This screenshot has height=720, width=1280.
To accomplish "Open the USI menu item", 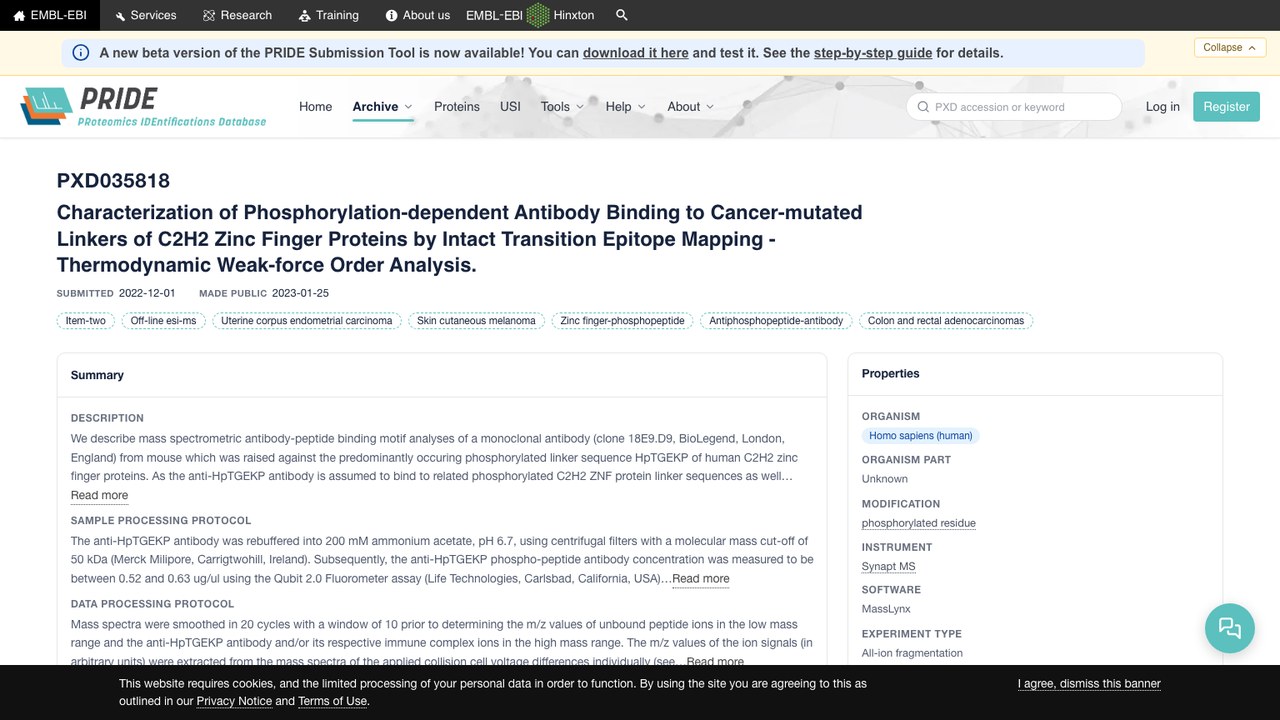I will (510, 107).
